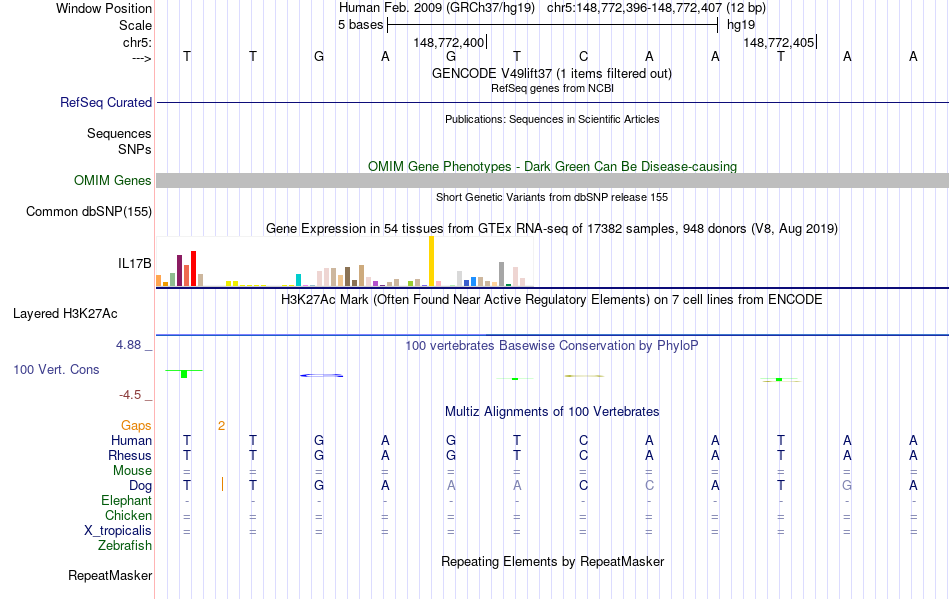Click the ---> strand direction arrow
The height and width of the screenshot is (599, 950).
click(142, 58)
